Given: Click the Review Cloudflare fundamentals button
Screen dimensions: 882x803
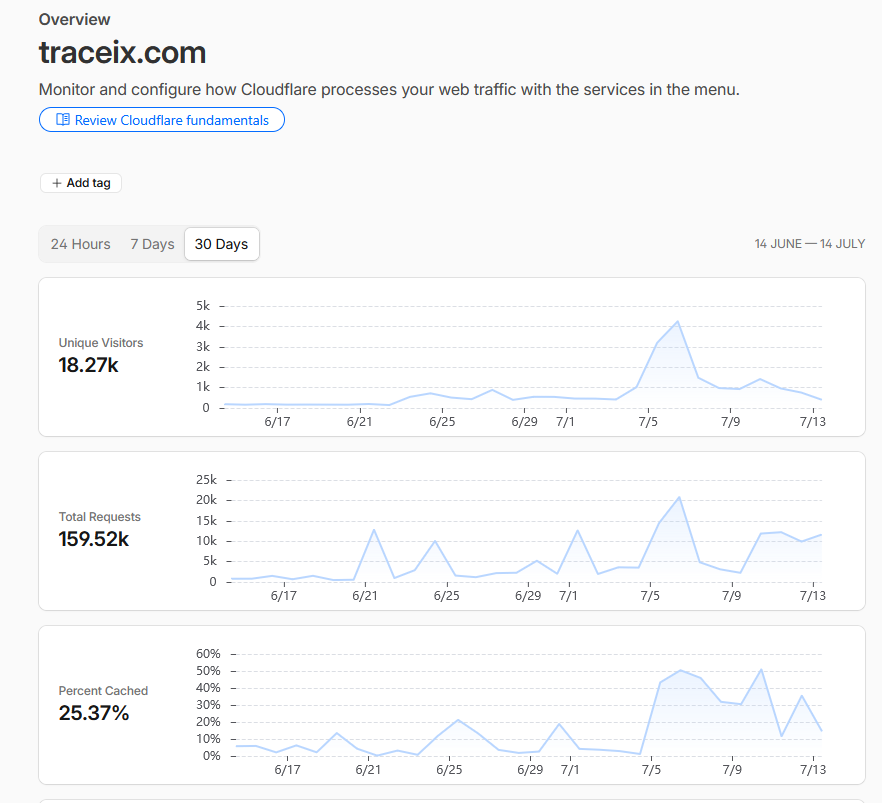Looking at the screenshot, I should 161,120.
